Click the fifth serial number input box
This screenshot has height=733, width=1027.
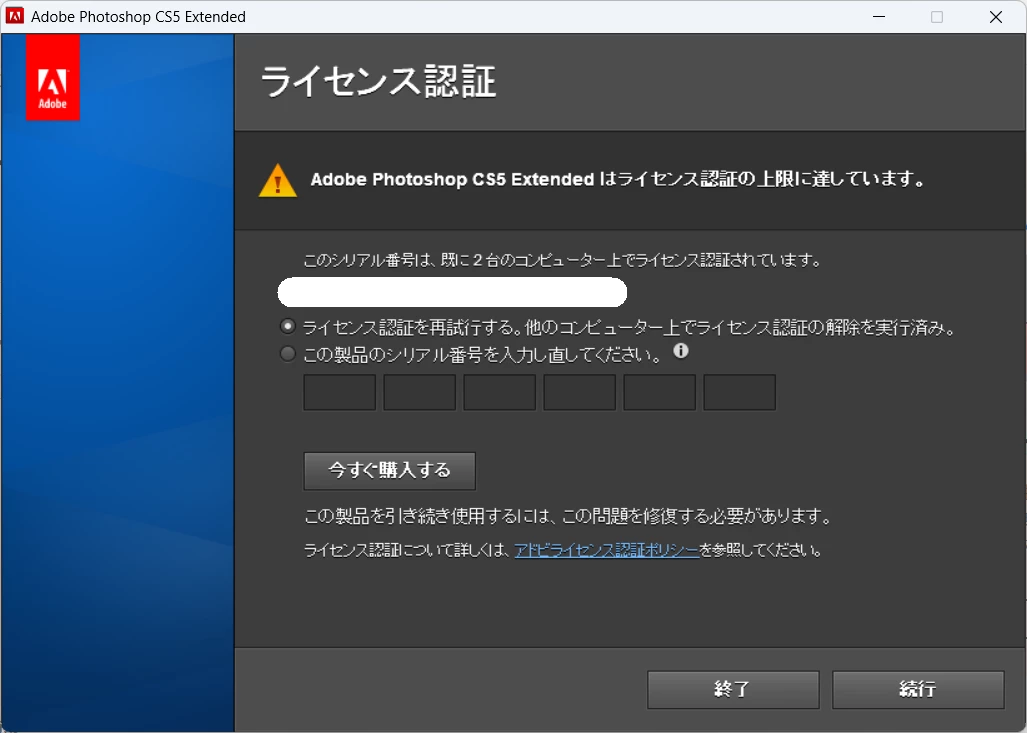click(x=659, y=392)
